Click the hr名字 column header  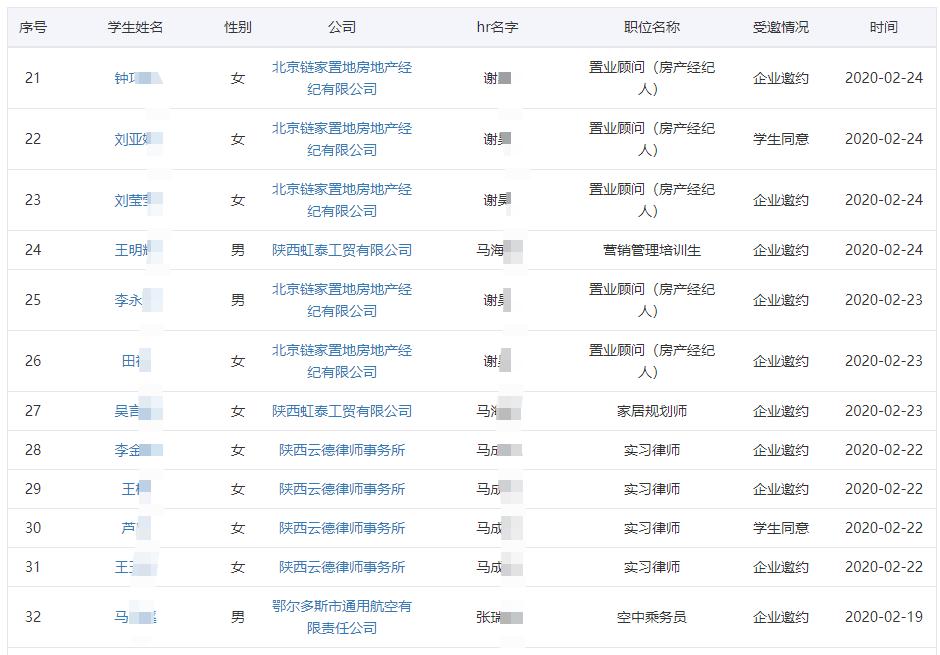(497, 28)
